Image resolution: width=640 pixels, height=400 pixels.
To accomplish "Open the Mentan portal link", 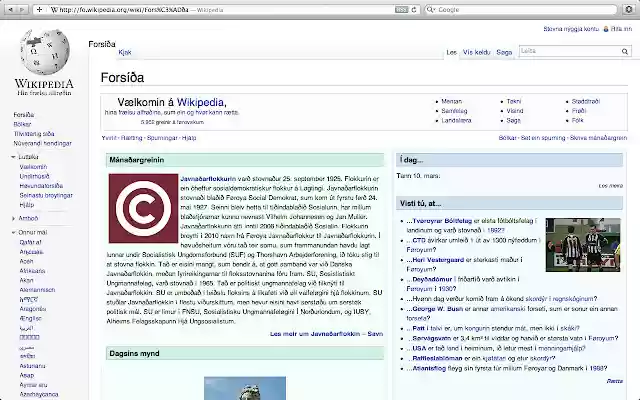I will [451, 101].
